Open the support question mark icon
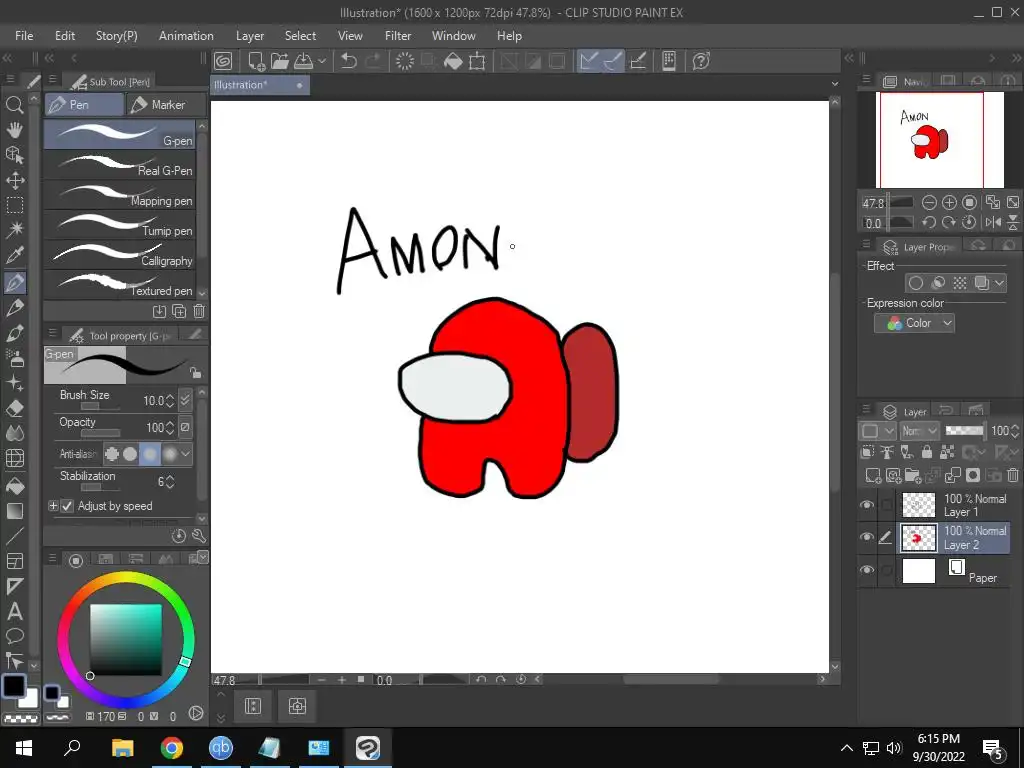This screenshot has height=768, width=1024. 701,61
